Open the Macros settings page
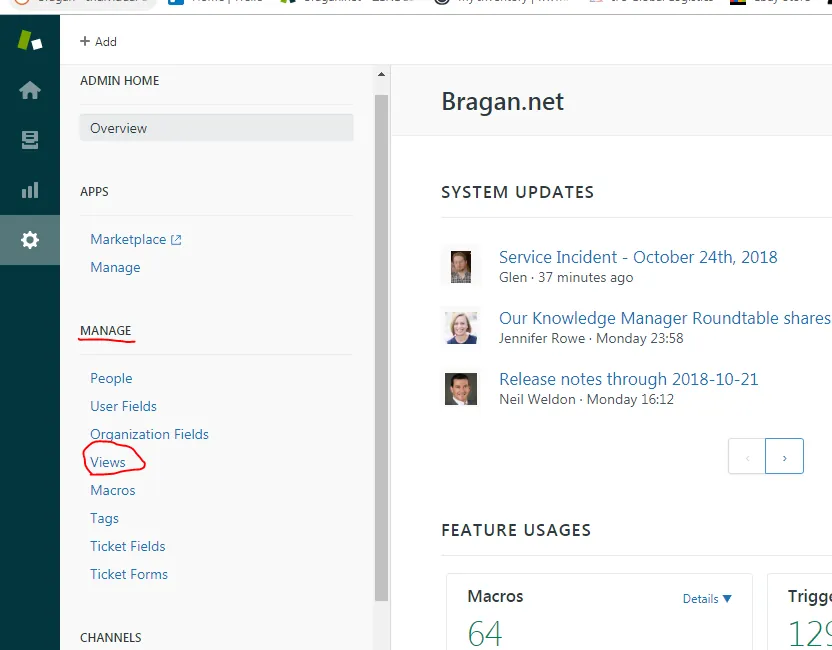 pyautogui.click(x=112, y=490)
